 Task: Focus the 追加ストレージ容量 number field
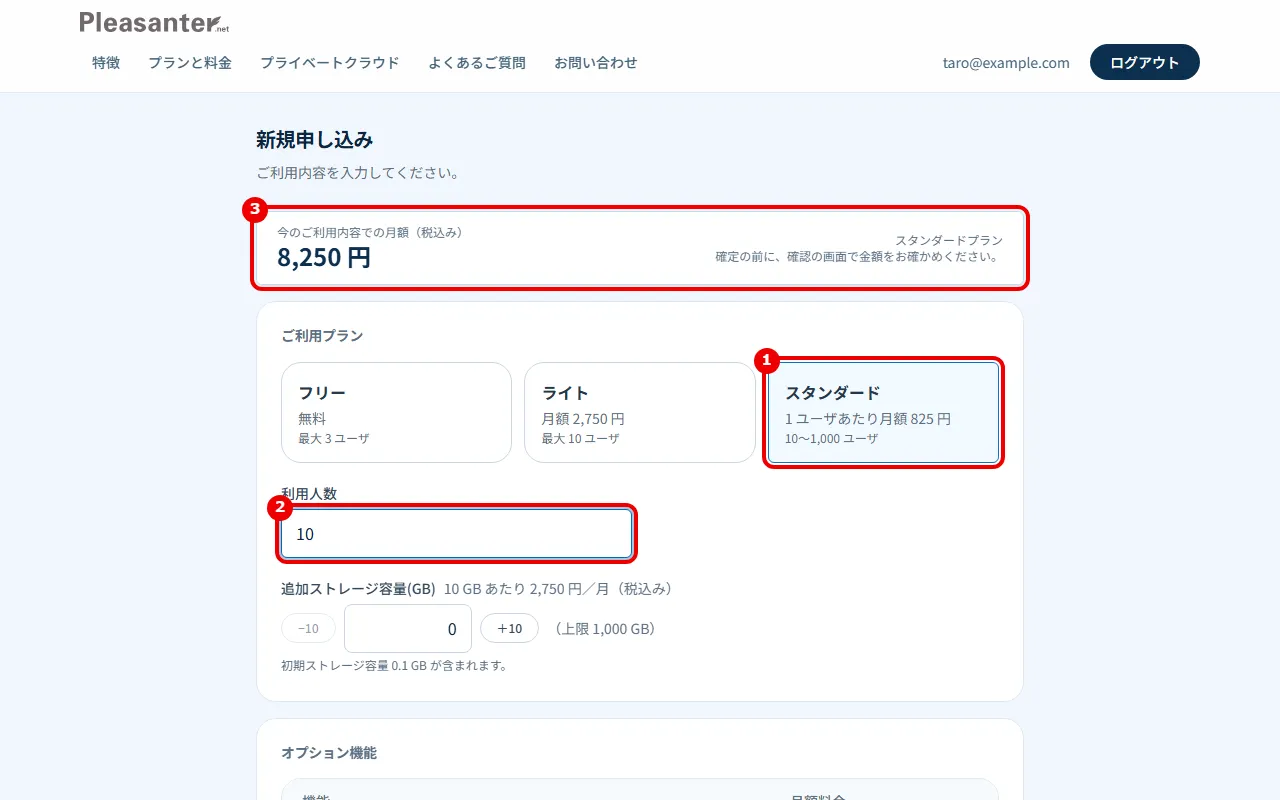click(x=408, y=628)
